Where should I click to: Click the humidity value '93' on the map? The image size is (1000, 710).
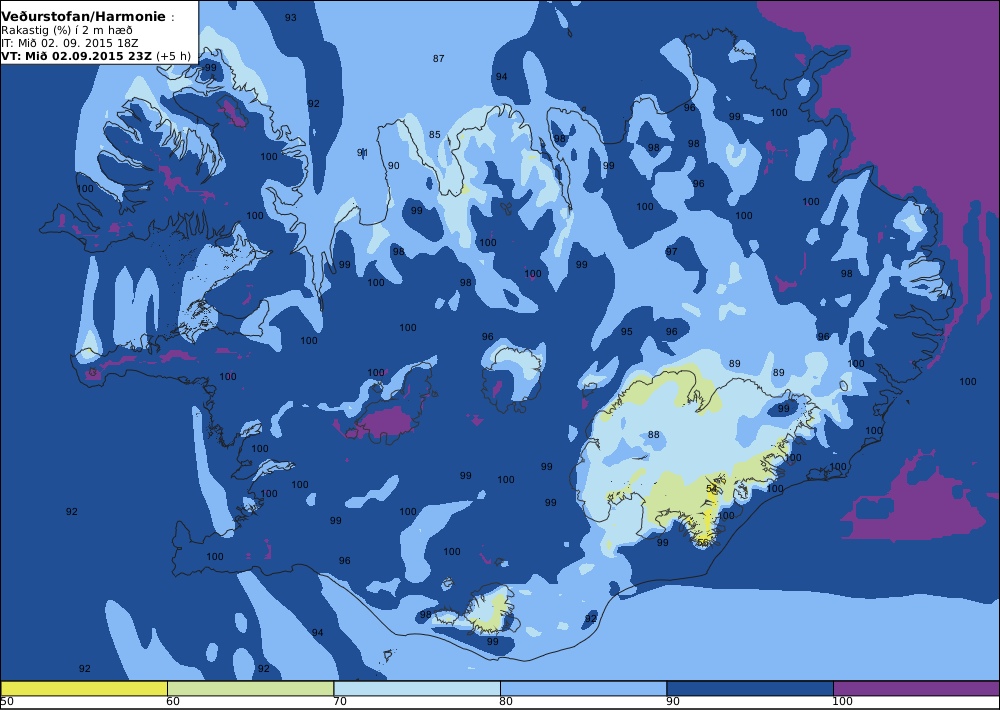coord(290,18)
